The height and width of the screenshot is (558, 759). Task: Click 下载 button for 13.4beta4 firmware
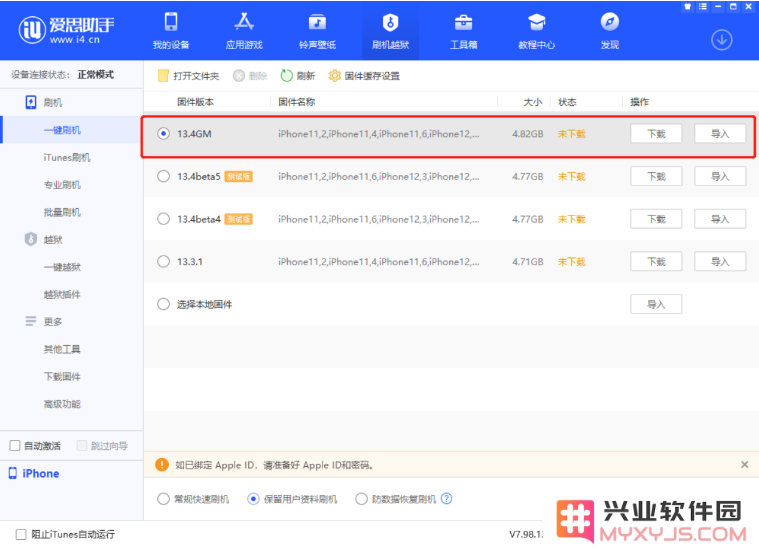coord(656,219)
